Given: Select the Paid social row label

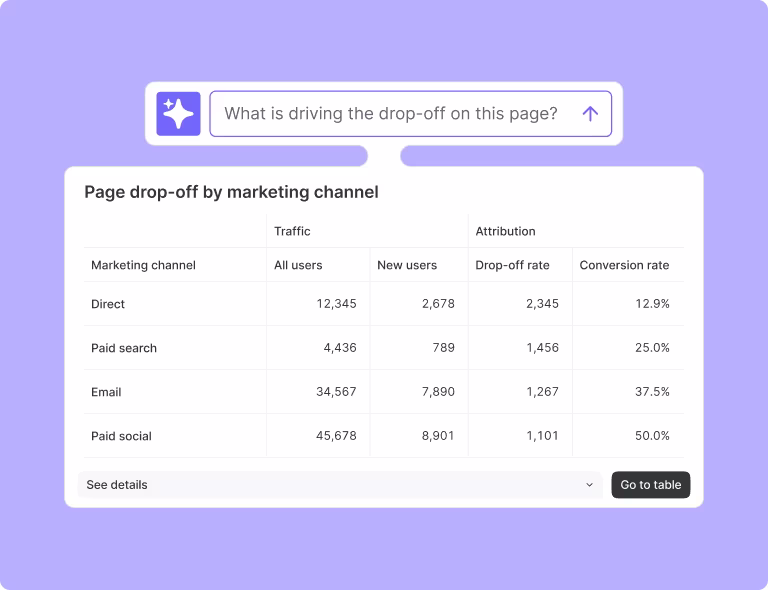Looking at the screenshot, I should tap(121, 436).
